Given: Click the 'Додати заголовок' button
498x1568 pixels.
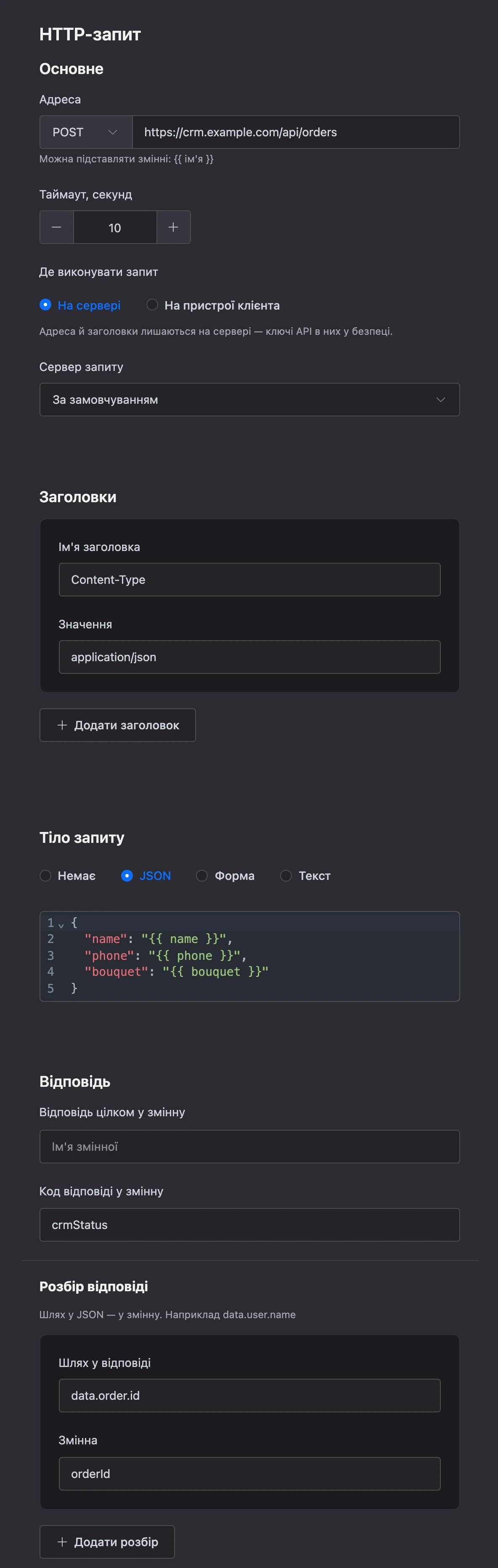Looking at the screenshot, I should pyautogui.click(x=117, y=725).
